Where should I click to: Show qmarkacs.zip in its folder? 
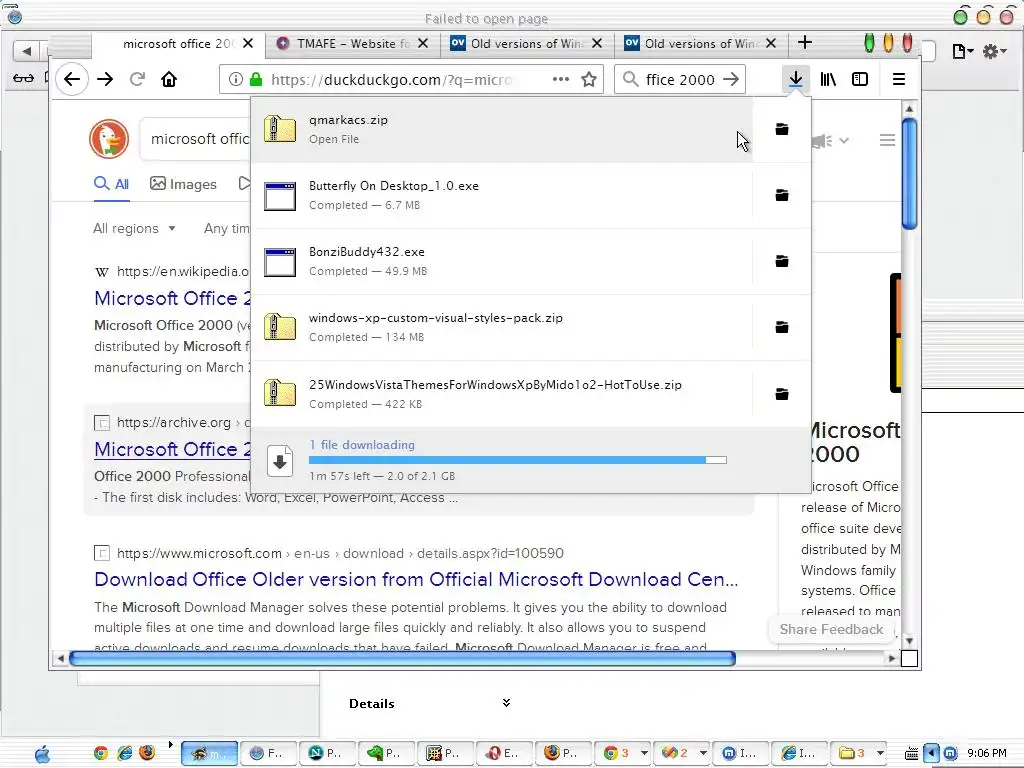[782, 129]
